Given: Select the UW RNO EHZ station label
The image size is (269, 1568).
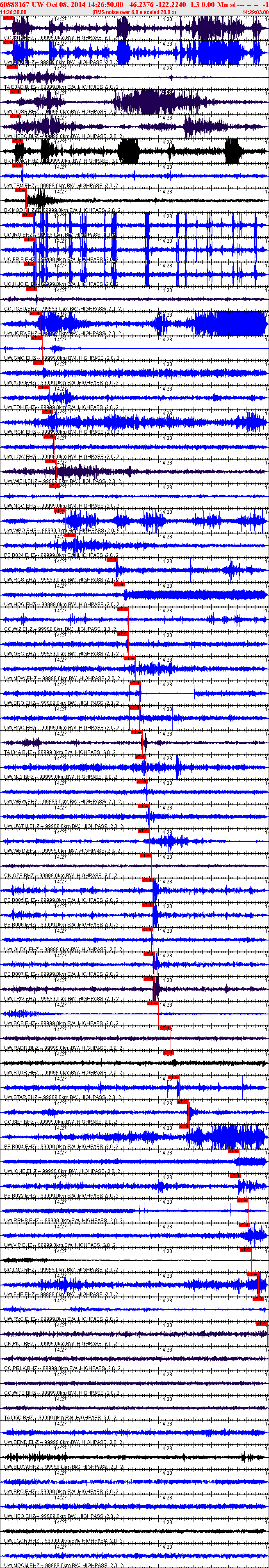Looking at the screenshot, I should tap(61, 728).
